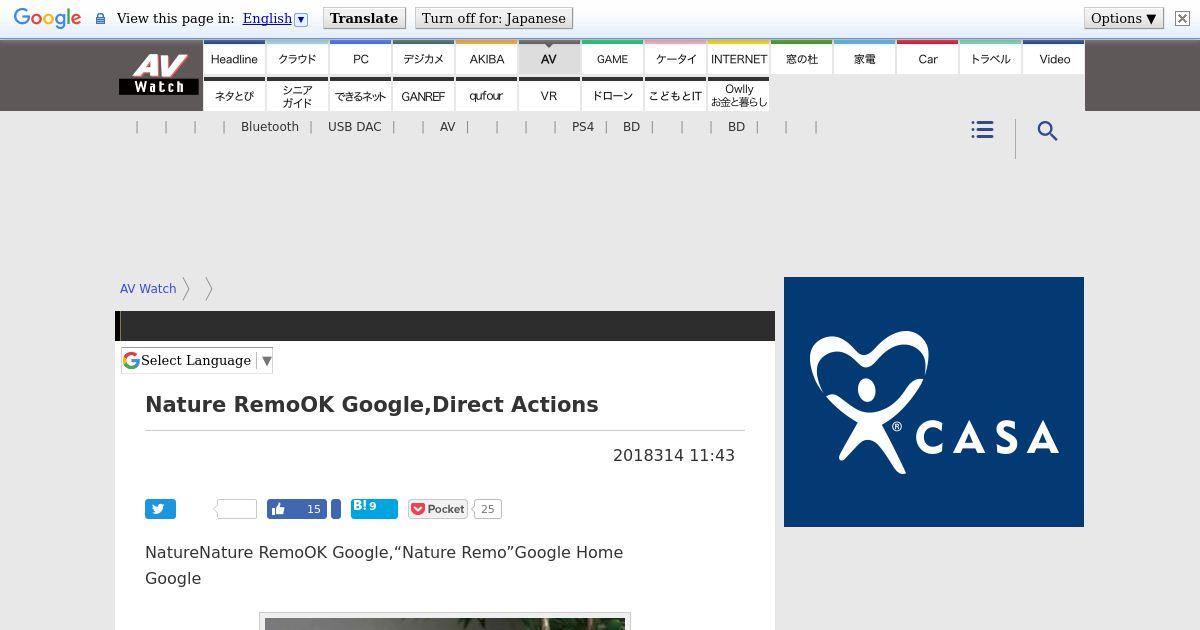The height and width of the screenshot is (630, 1200).
Task: Click the Bluetooth topic link
Action: pyautogui.click(x=270, y=127)
